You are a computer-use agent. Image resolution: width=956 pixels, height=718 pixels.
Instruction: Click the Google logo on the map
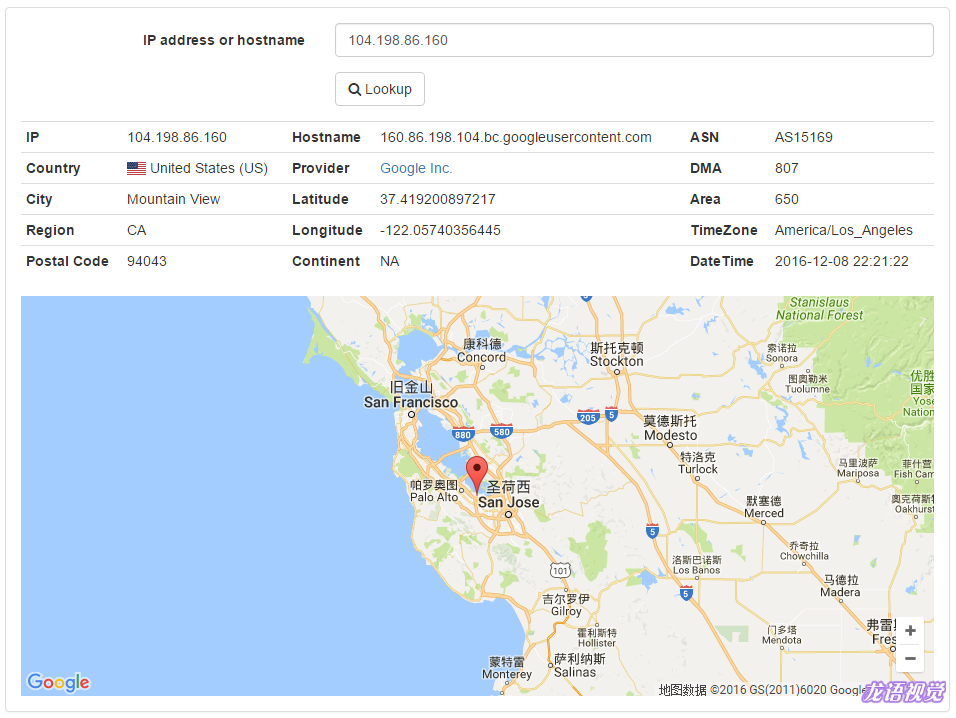[x=59, y=682]
